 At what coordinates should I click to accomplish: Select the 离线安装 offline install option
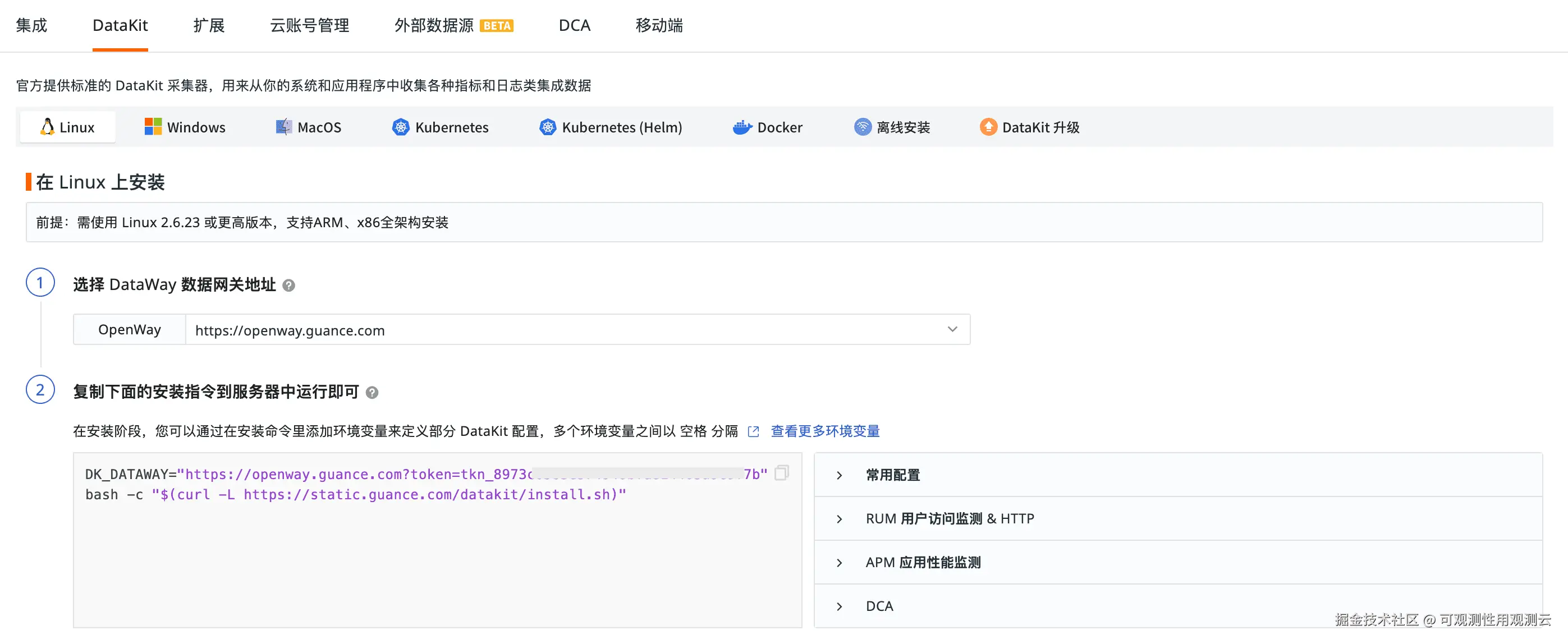[892, 127]
